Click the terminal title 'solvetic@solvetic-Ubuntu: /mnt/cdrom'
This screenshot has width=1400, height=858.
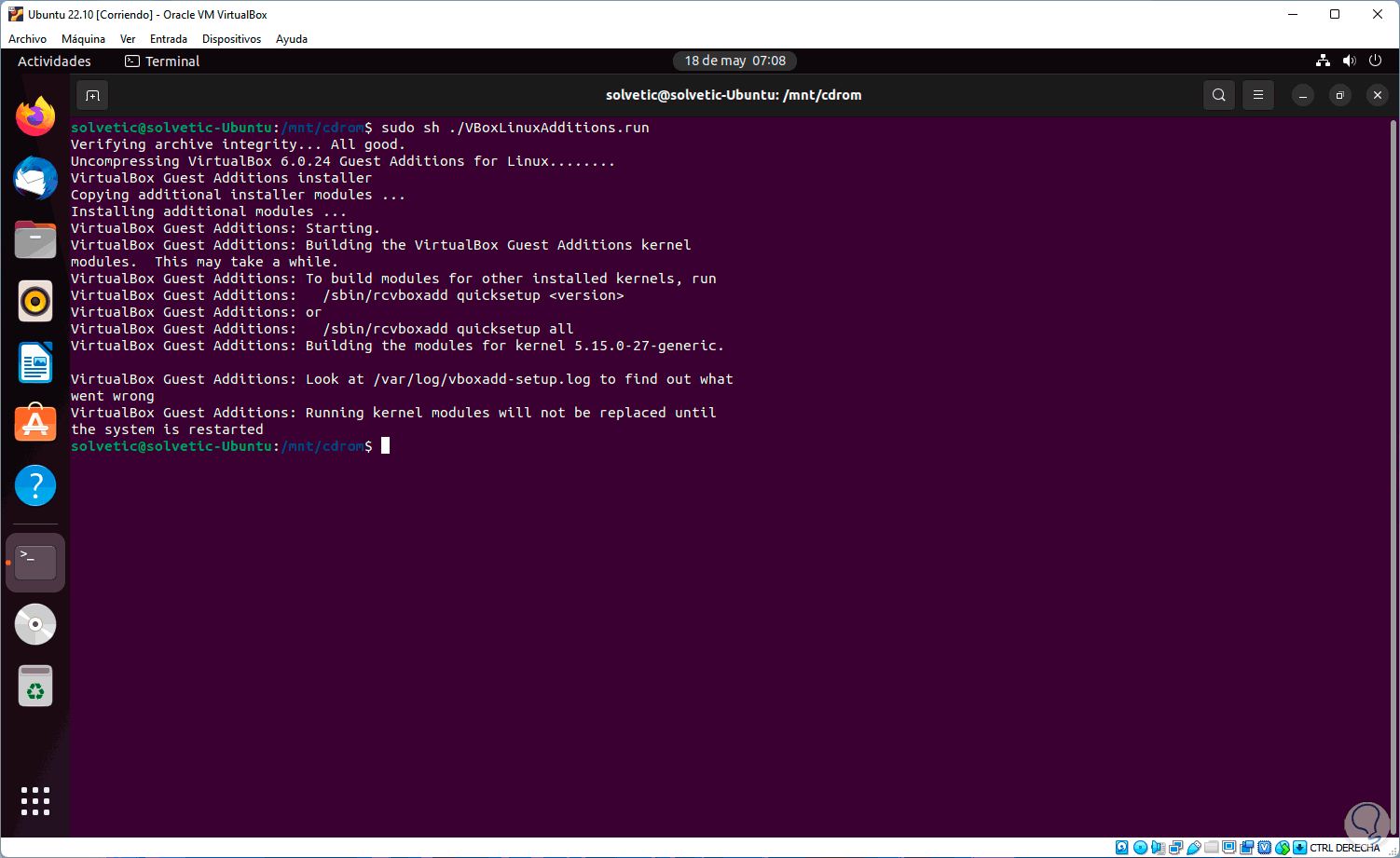coord(734,95)
